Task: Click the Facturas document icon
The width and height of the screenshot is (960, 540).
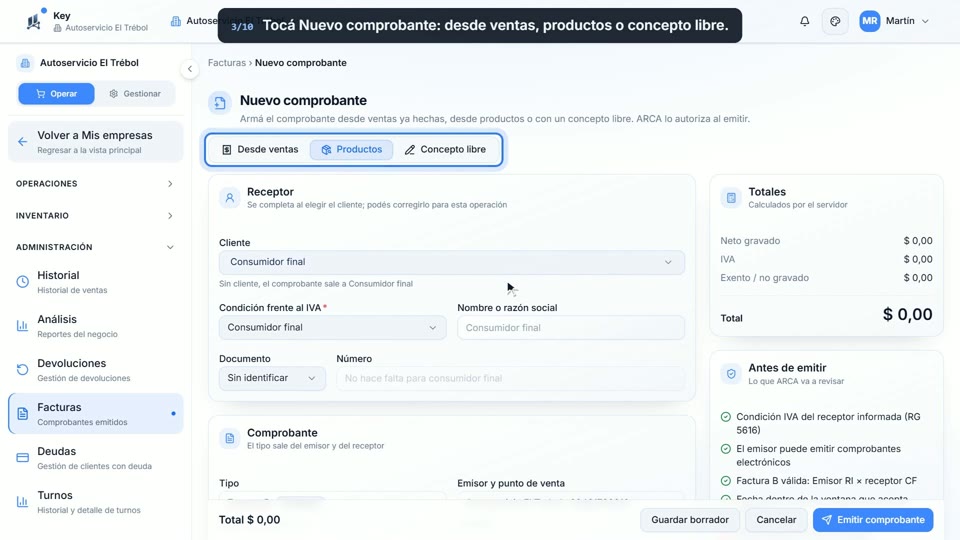Action: 23,414
